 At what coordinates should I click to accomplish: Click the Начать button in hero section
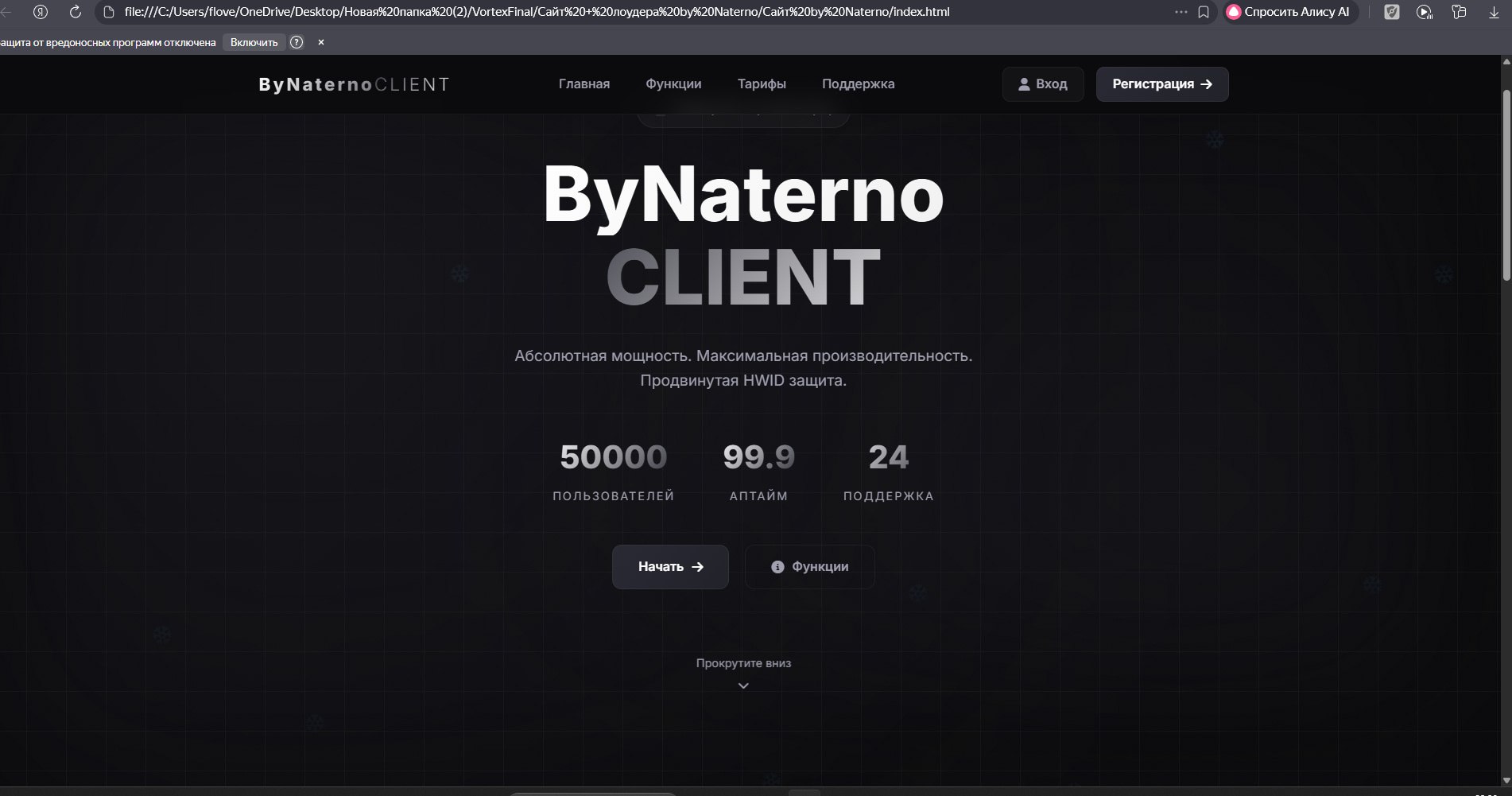[670, 566]
